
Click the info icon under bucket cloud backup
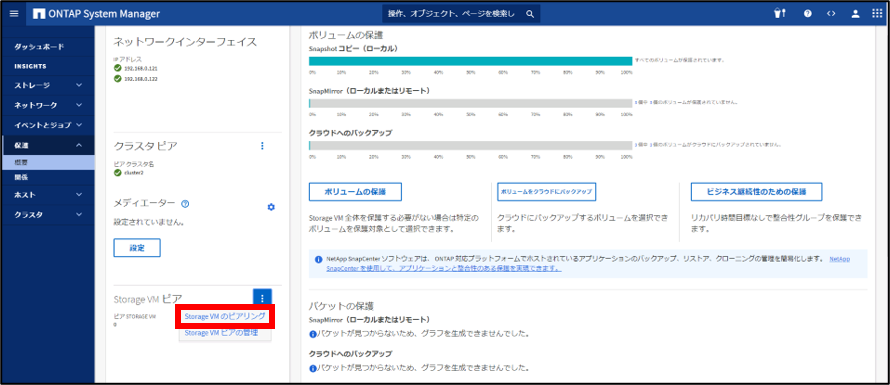coord(313,368)
